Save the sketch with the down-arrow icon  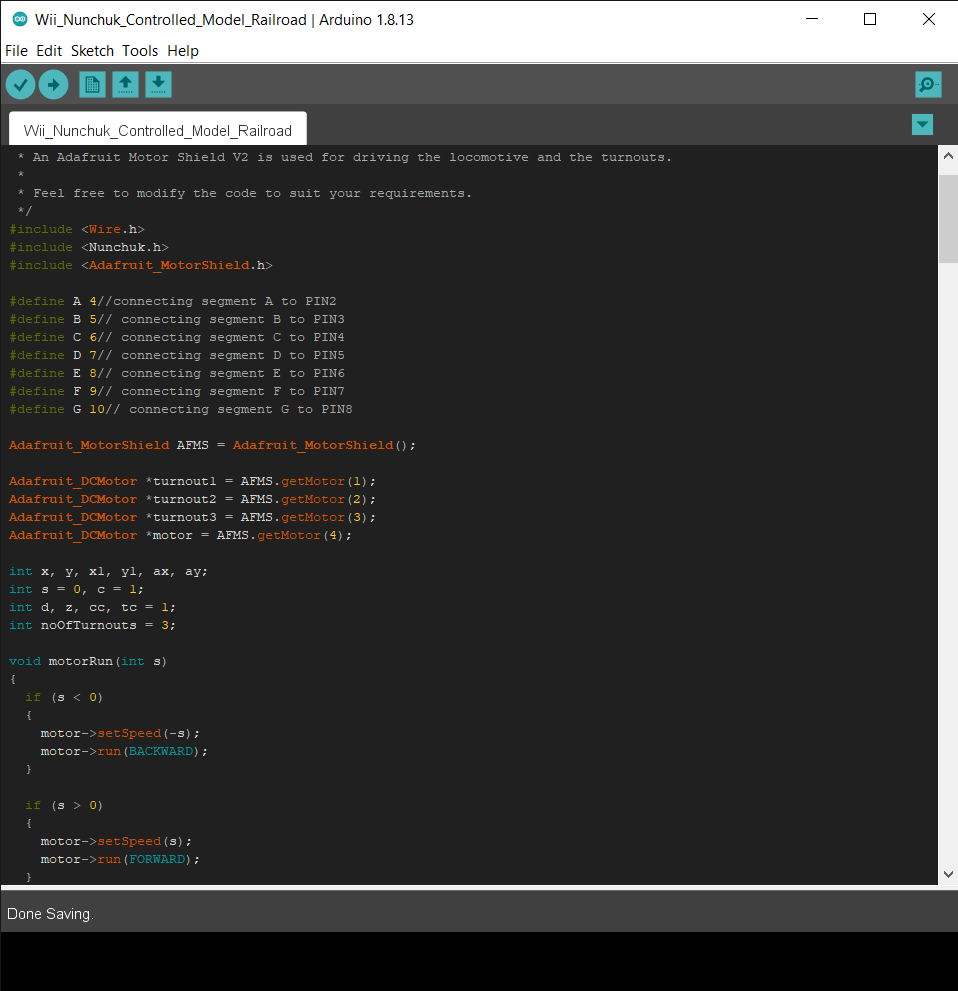coord(158,85)
